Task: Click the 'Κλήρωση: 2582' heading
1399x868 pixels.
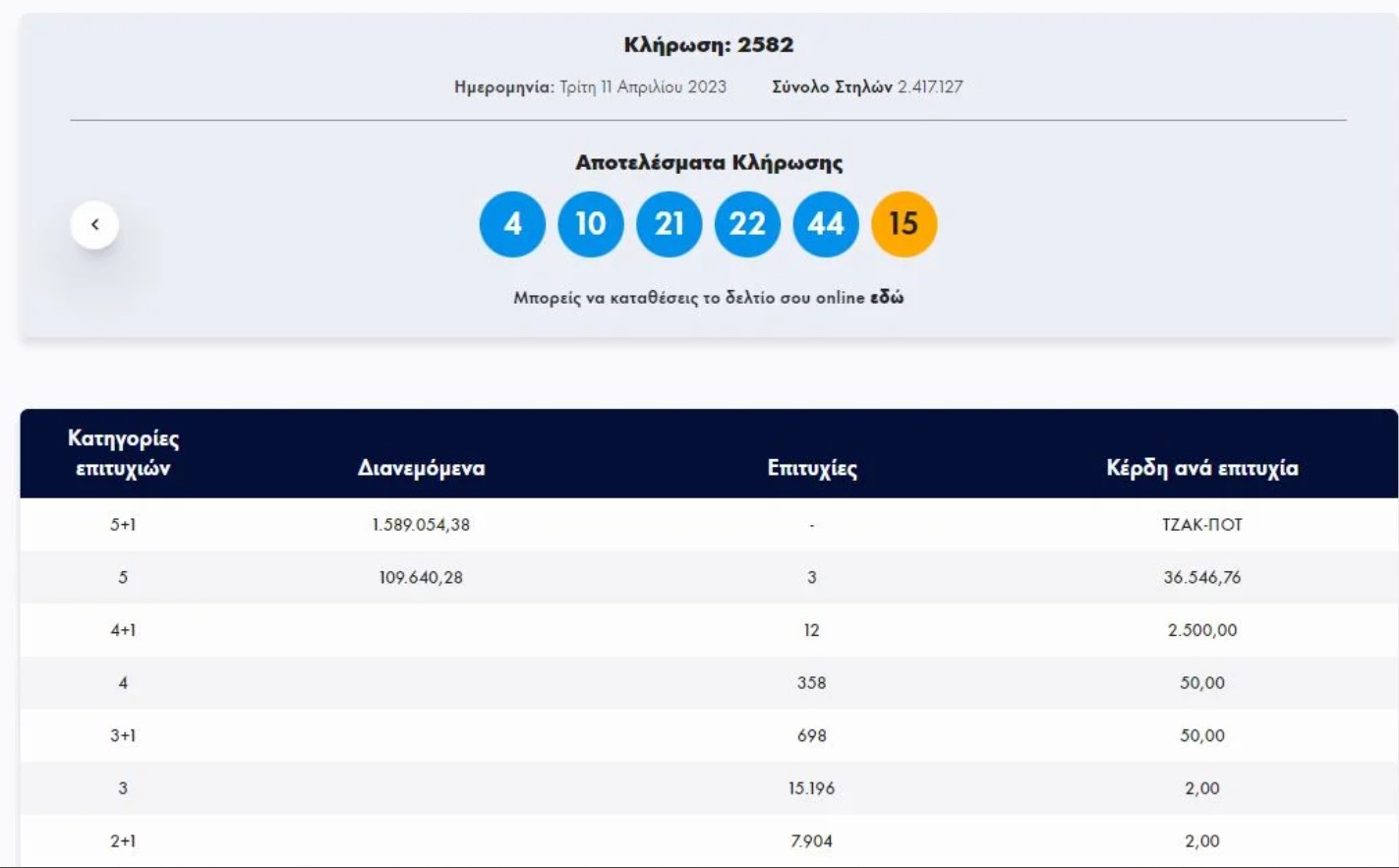Action: tap(708, 44)
